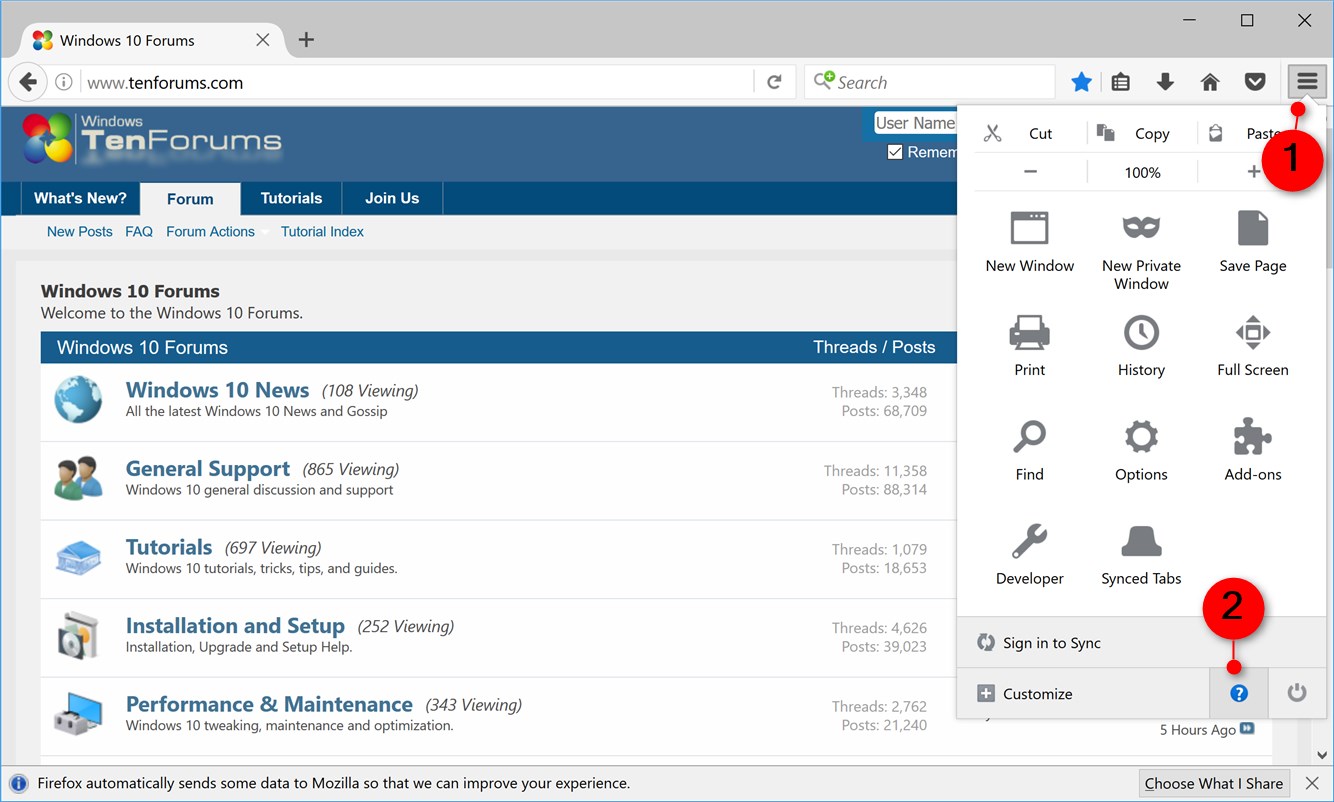Click the Windows 10 News globe icon
This screenshot has height=802, width=1334.
click(78, 399)
